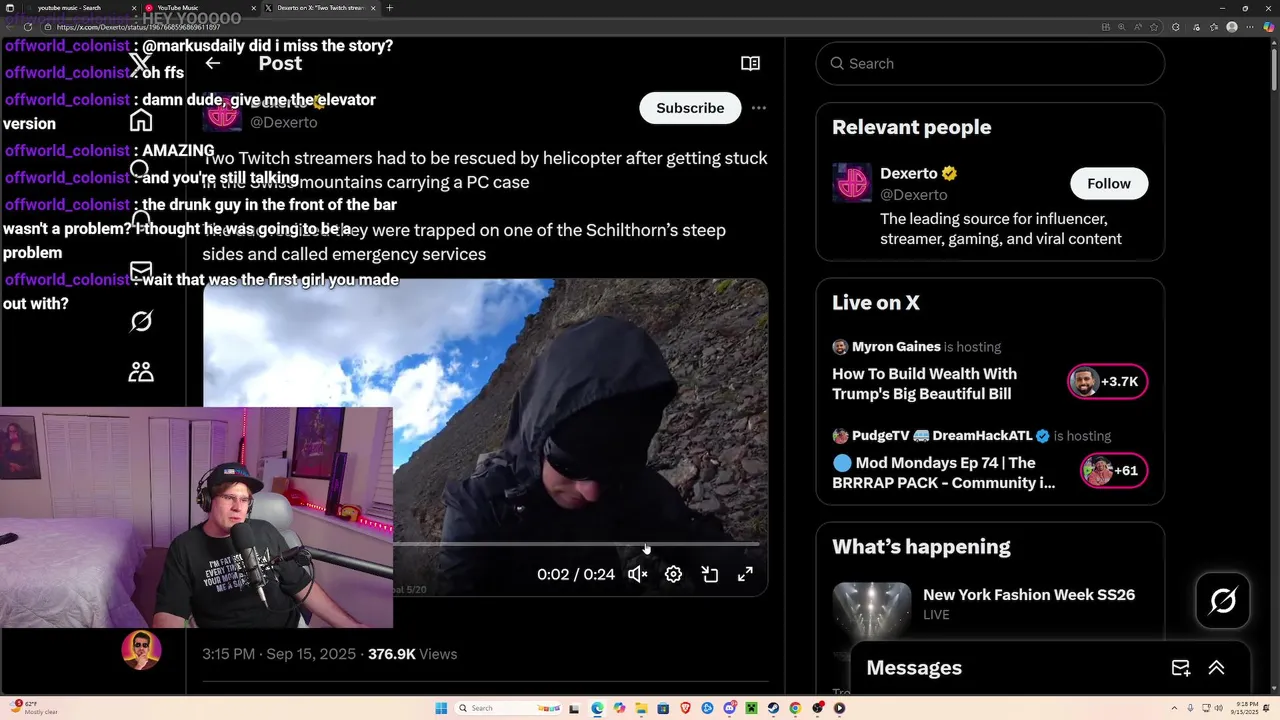Open New York Fashion Week SS26 trend

coord(1028,594)
